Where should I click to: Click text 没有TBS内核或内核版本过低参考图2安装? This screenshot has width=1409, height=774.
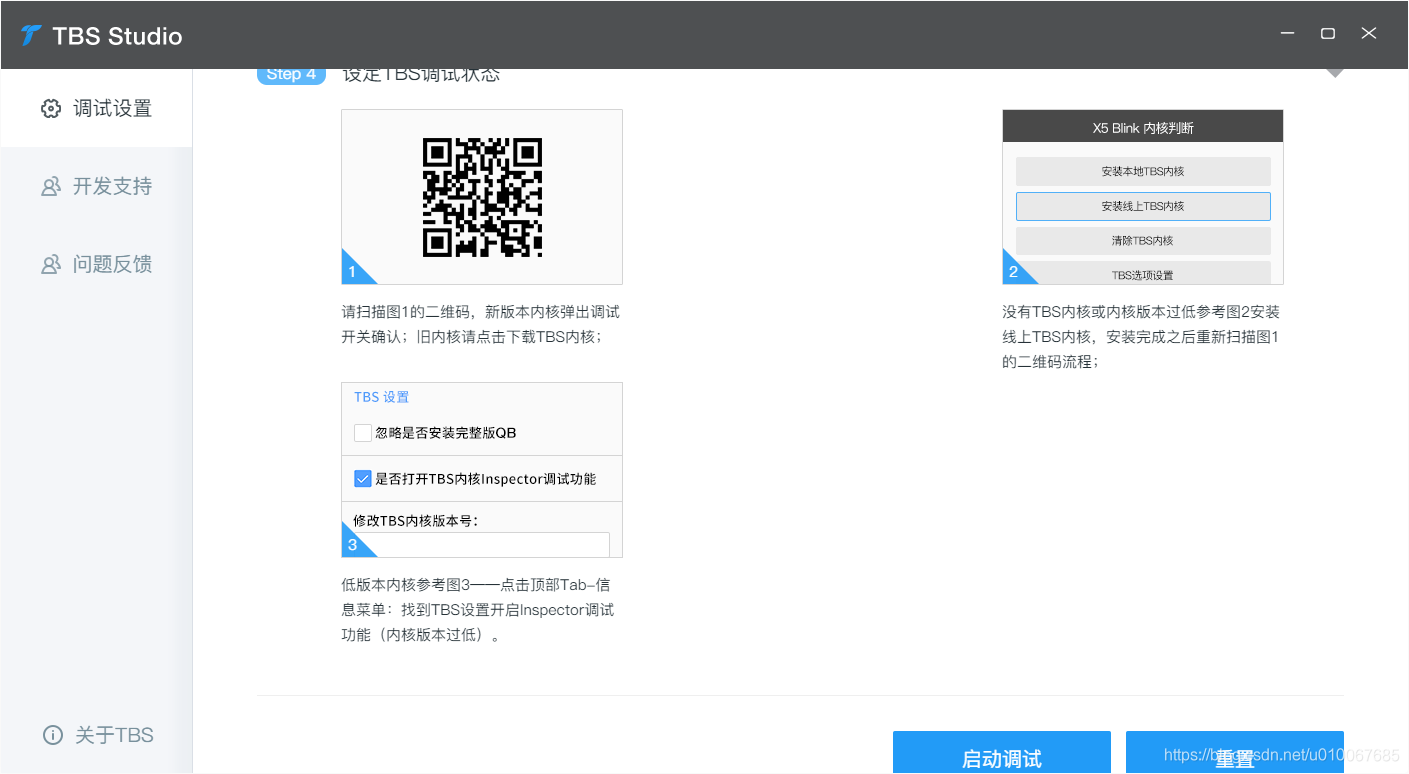coord(1141,312)
